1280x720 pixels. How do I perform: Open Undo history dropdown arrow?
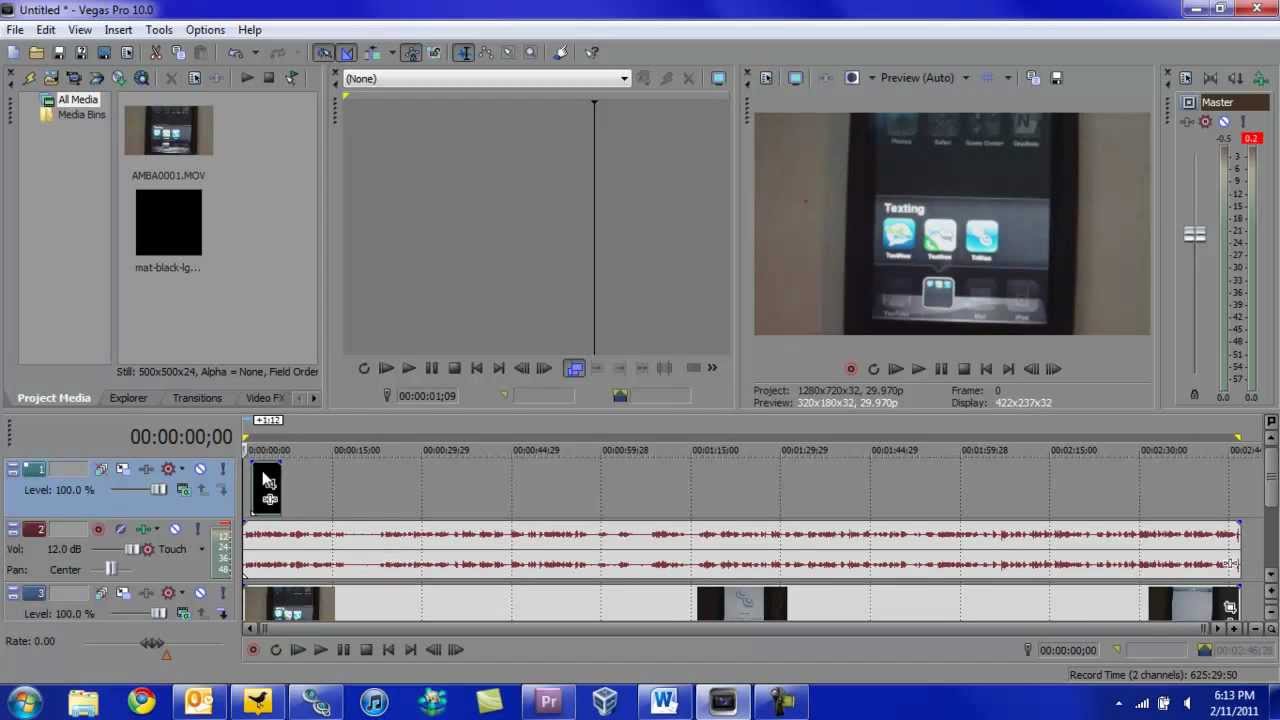[255, 53]
